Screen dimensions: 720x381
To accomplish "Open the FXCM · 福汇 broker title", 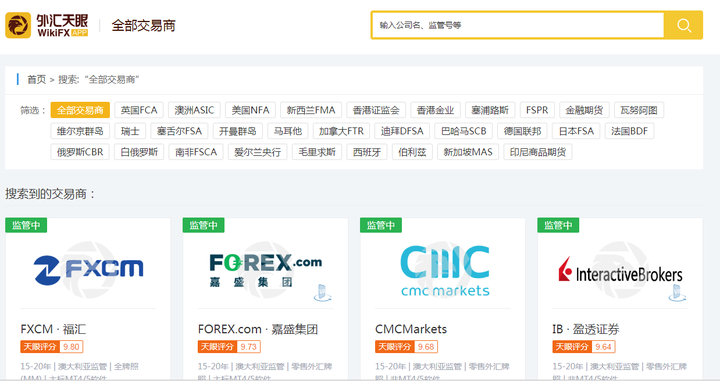I will (x=53, y=329).
